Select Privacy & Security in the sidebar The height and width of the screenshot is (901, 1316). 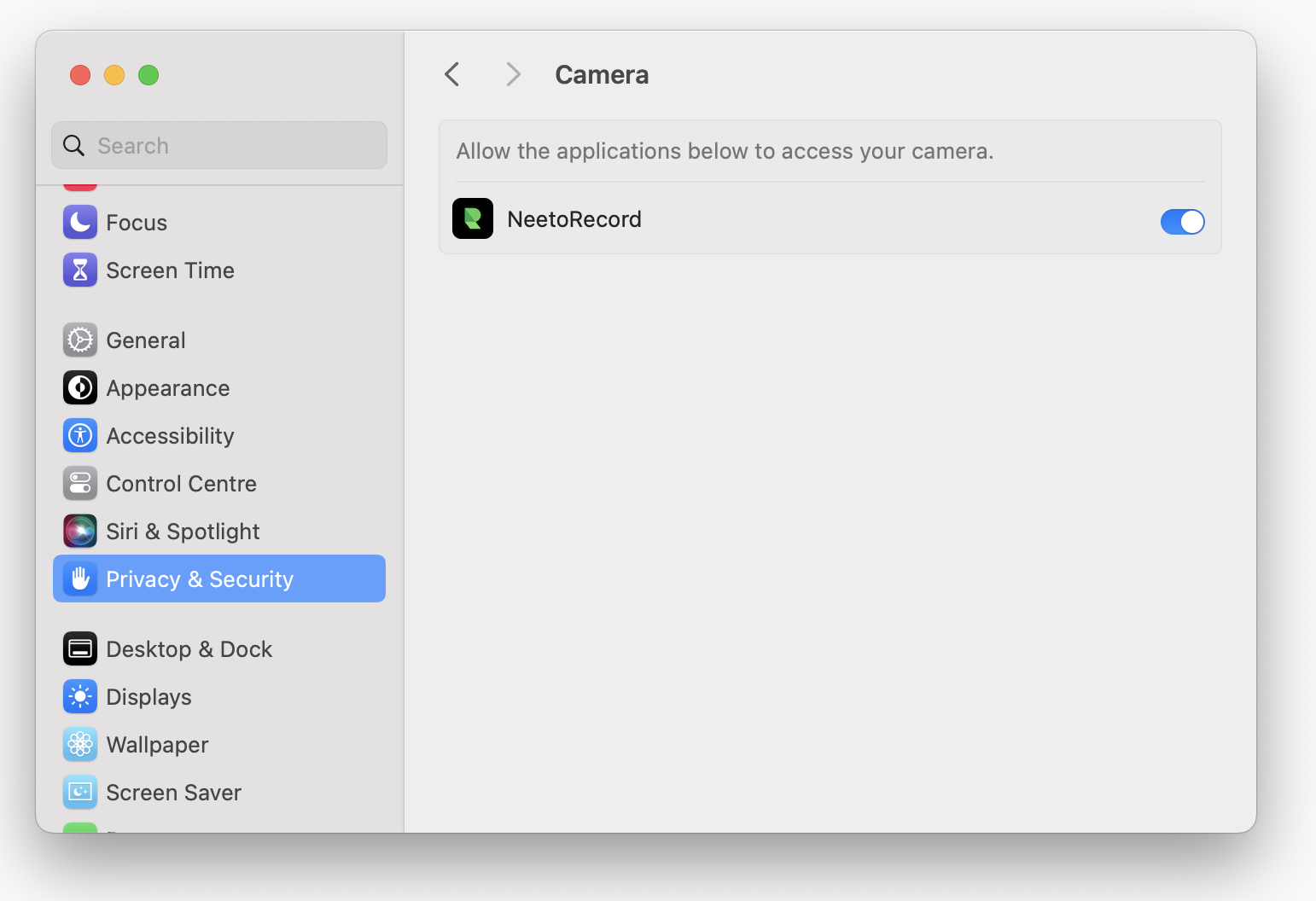pyautogui.click(x=199, y=578)
